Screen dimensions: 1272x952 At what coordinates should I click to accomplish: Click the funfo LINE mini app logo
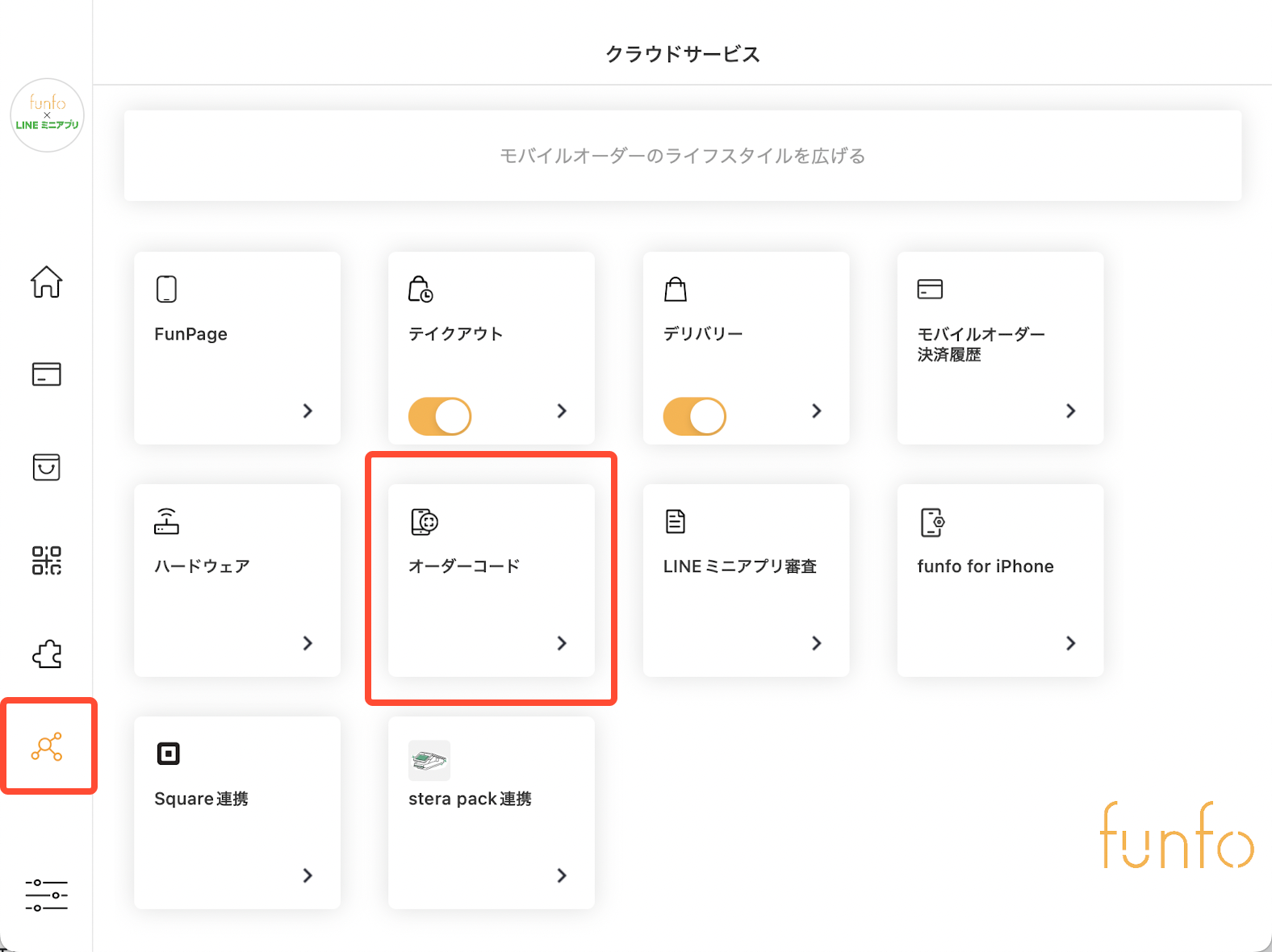point(47,115)
